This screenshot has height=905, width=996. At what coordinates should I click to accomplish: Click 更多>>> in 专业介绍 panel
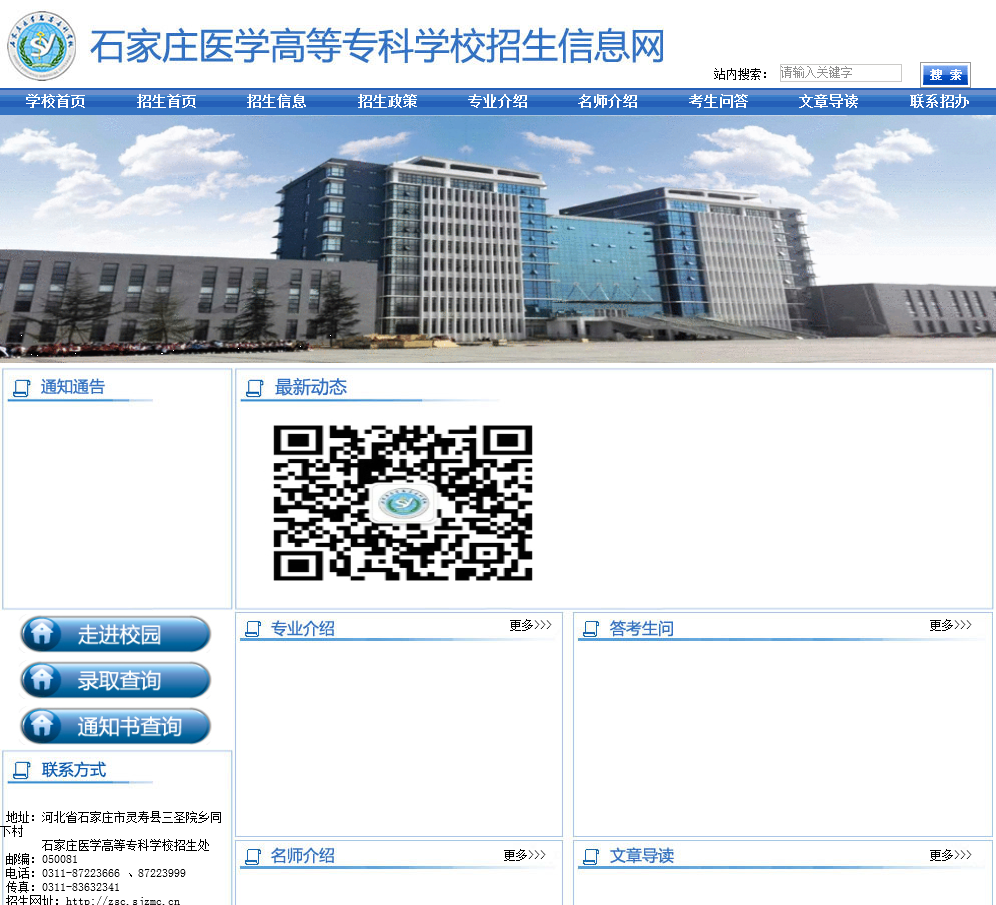530,626
